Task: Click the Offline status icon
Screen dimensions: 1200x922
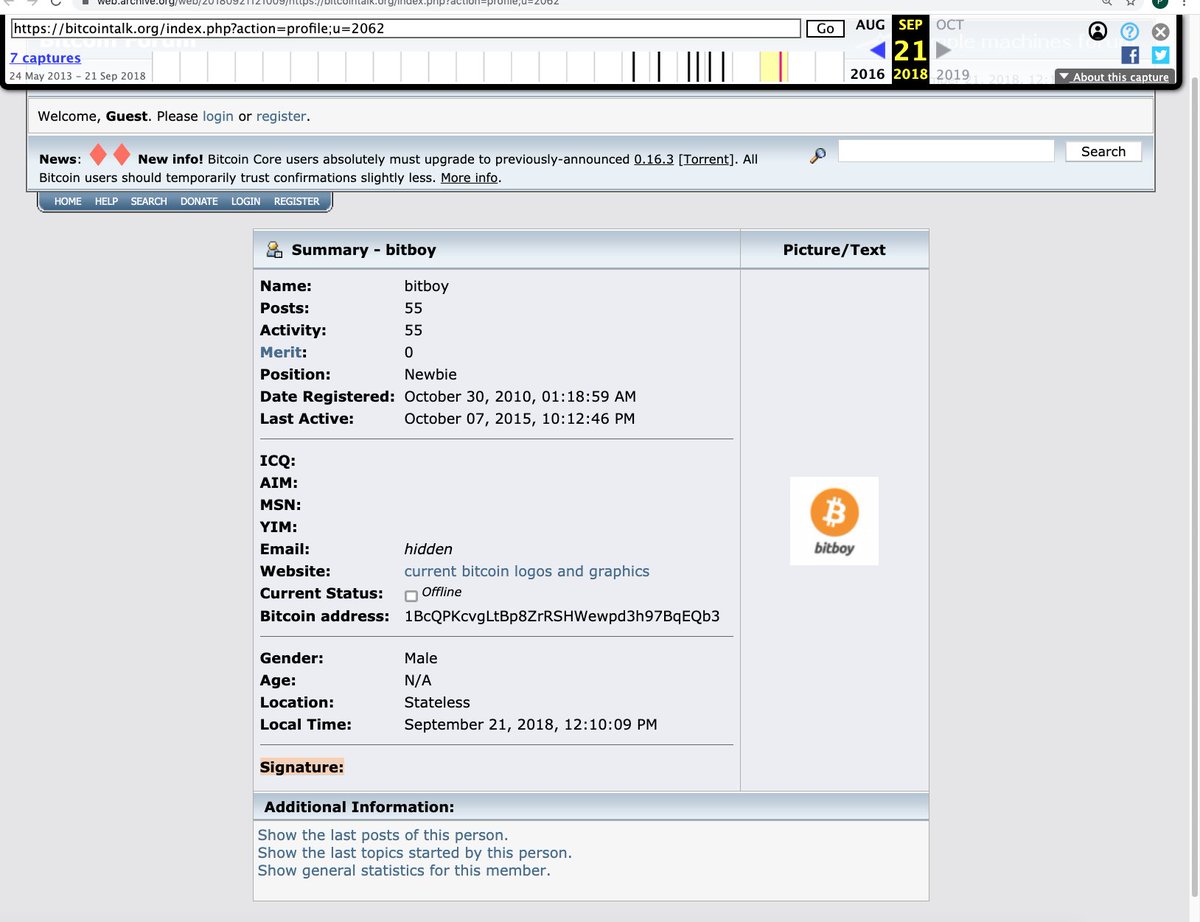Action: pyautogui.click(x=411, y=596)
